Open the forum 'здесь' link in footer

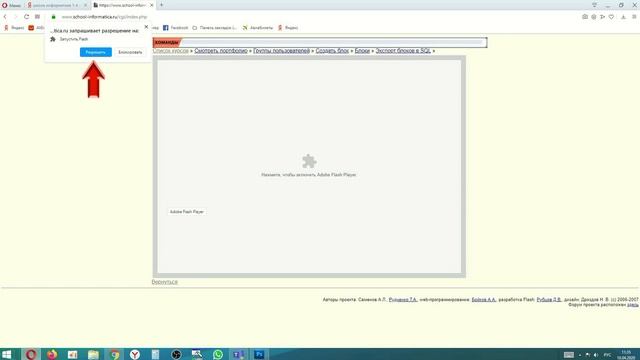(633, 304)
